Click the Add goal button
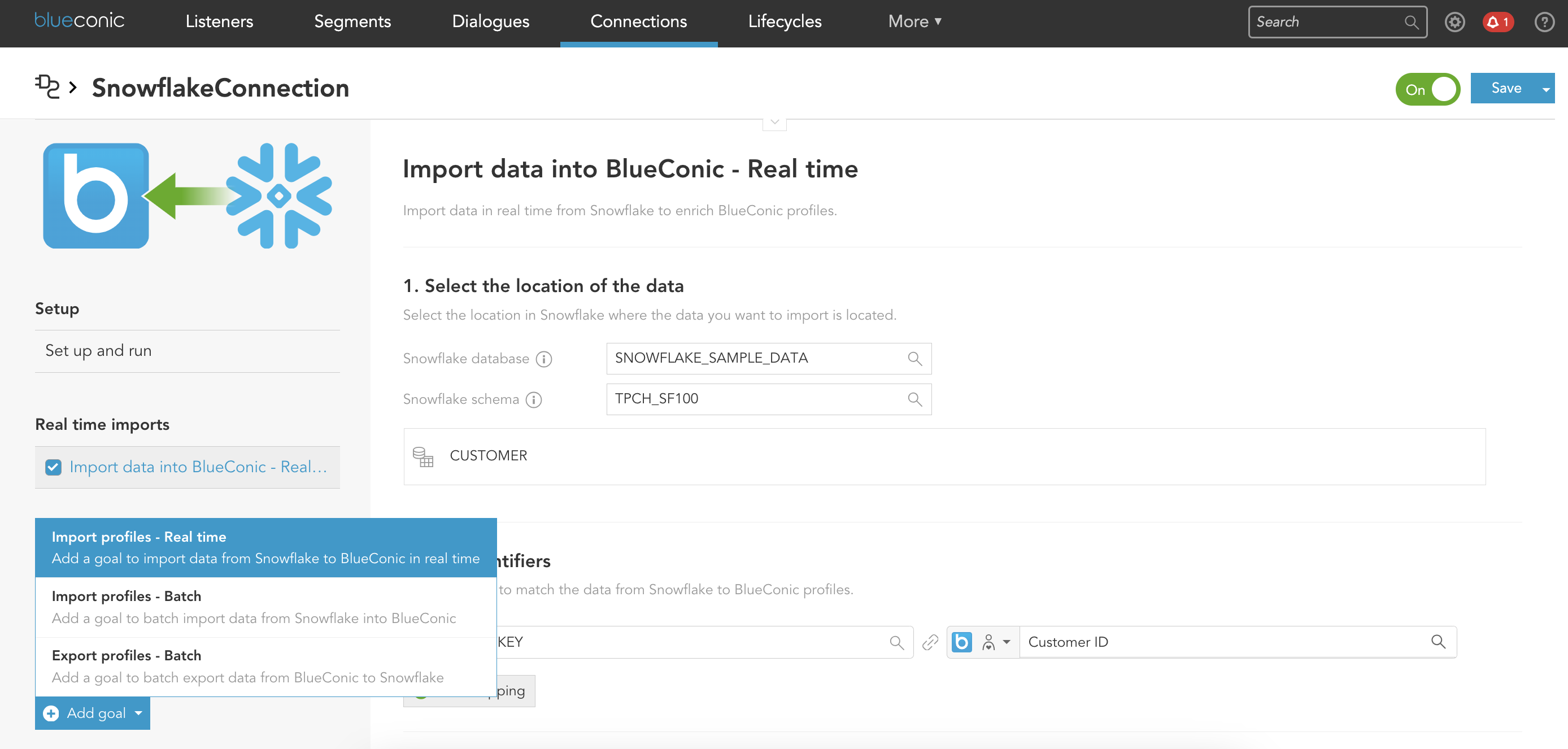1568x749 pixels. 91,712
